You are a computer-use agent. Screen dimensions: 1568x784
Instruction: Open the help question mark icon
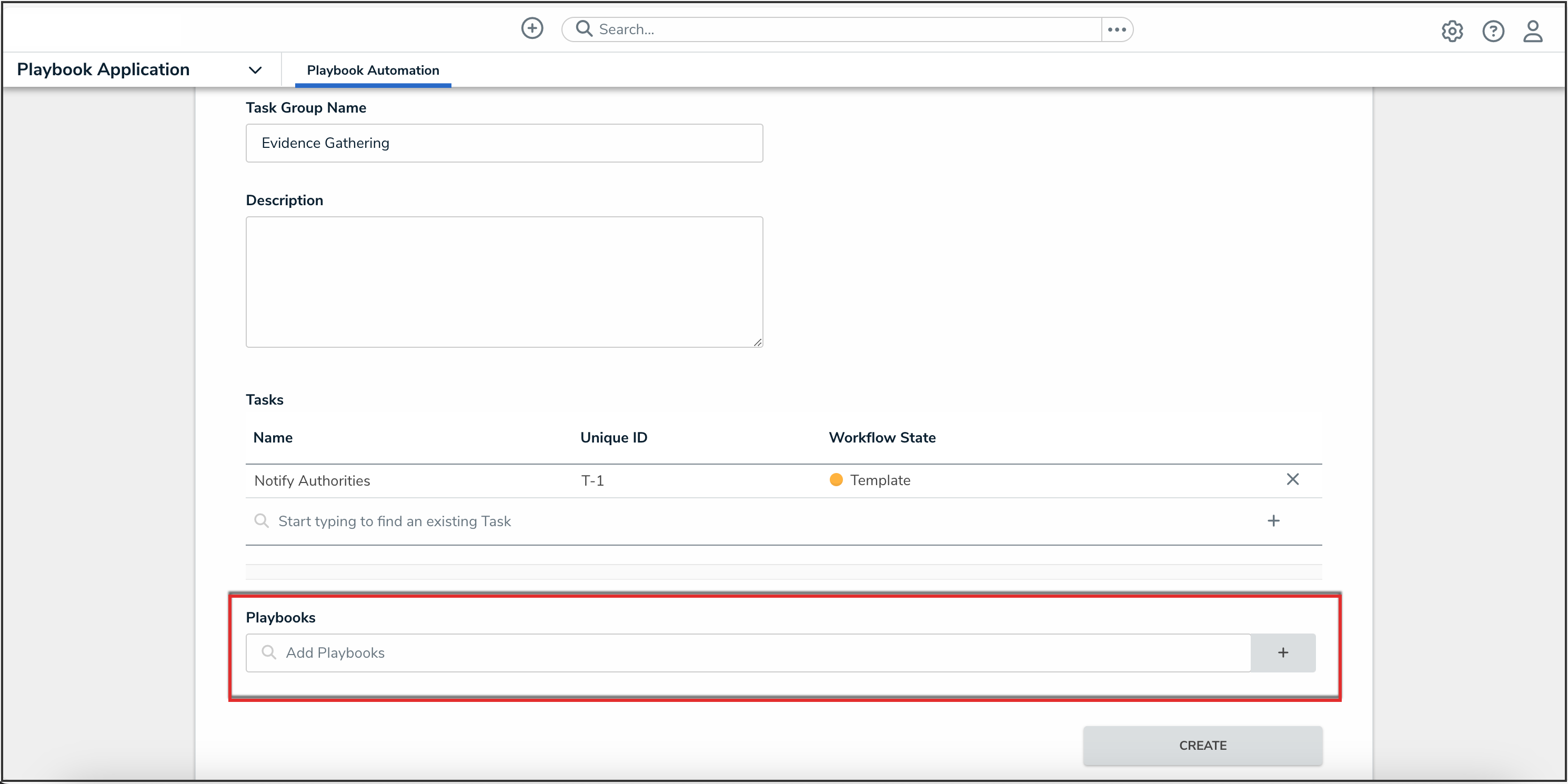pyautogui.click(x=1493, y=31)
